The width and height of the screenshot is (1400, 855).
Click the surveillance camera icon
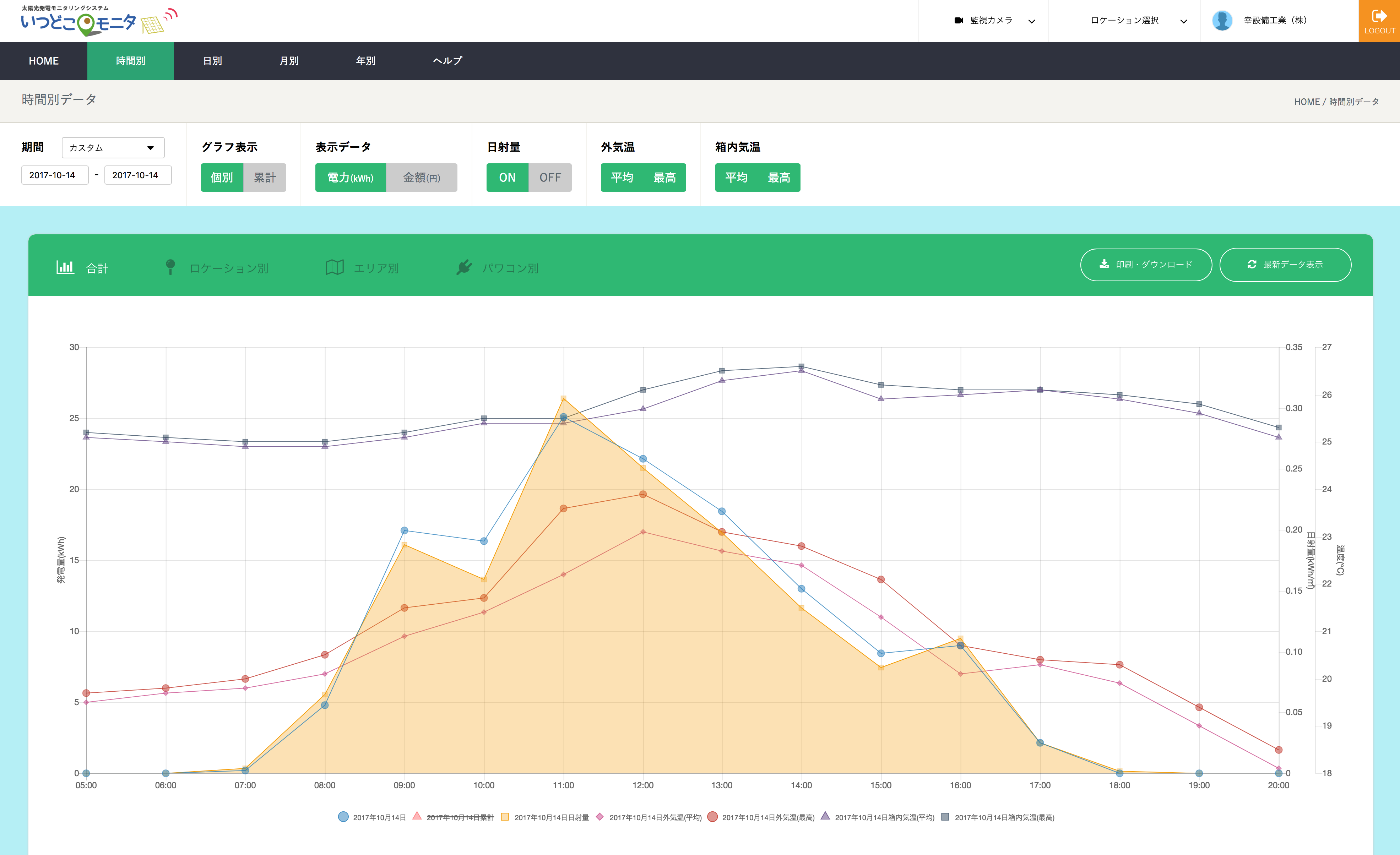[959, 21]
